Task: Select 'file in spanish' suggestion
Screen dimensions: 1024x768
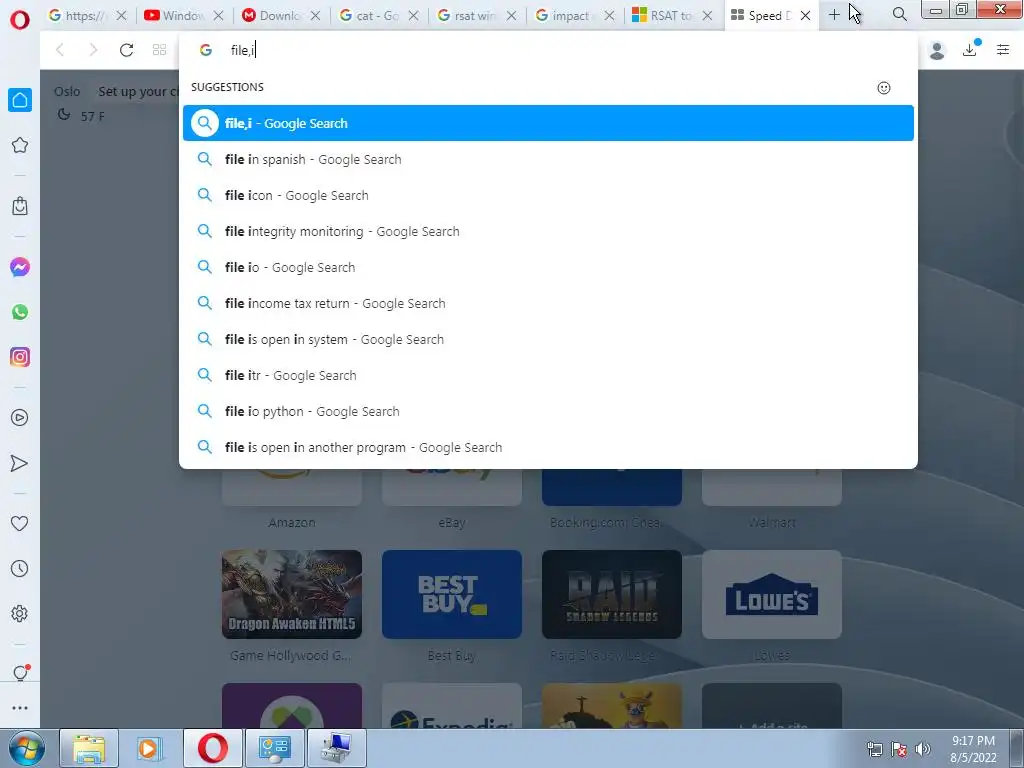Action: (548, 159)
